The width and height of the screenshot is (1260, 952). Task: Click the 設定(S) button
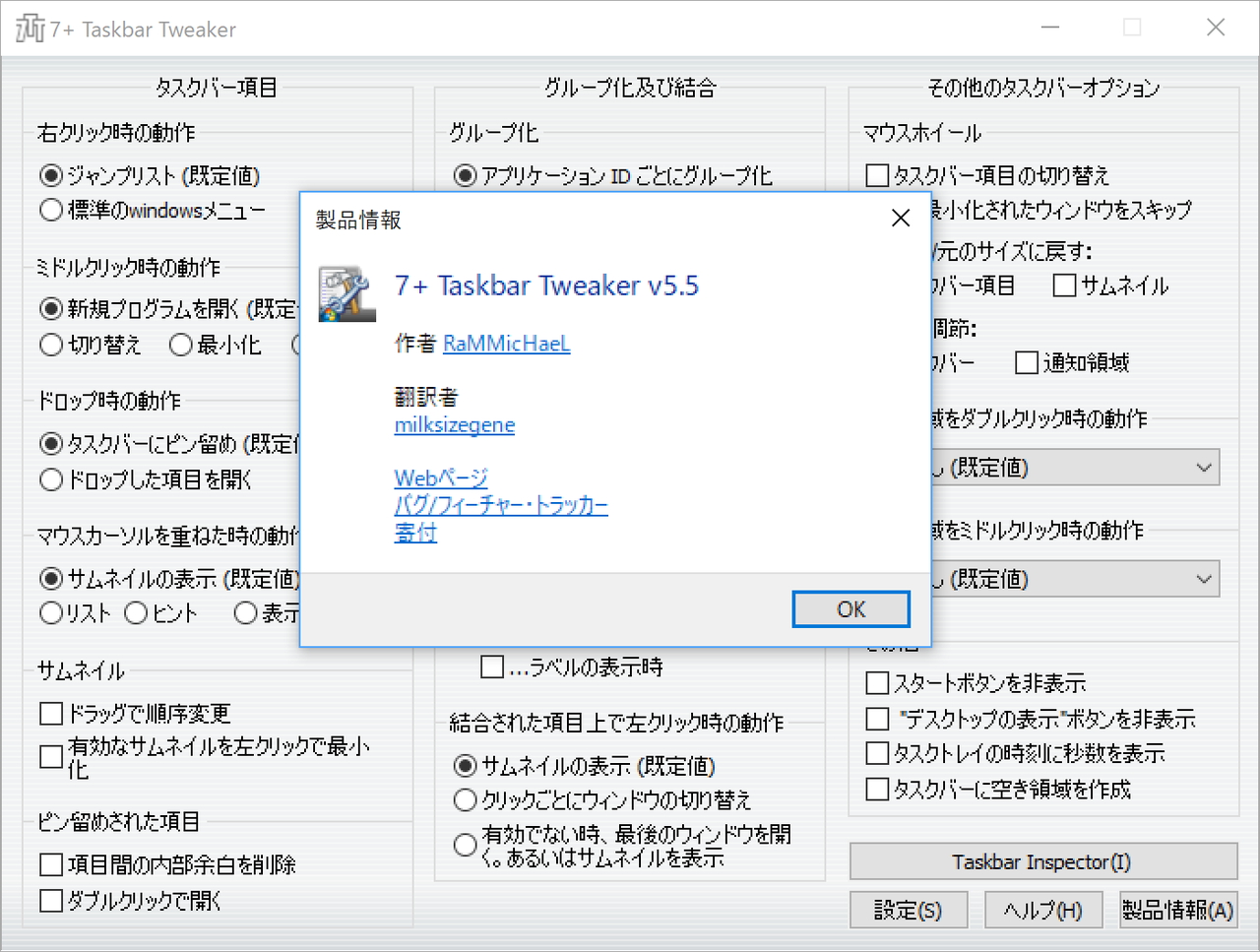pos(909,910)
